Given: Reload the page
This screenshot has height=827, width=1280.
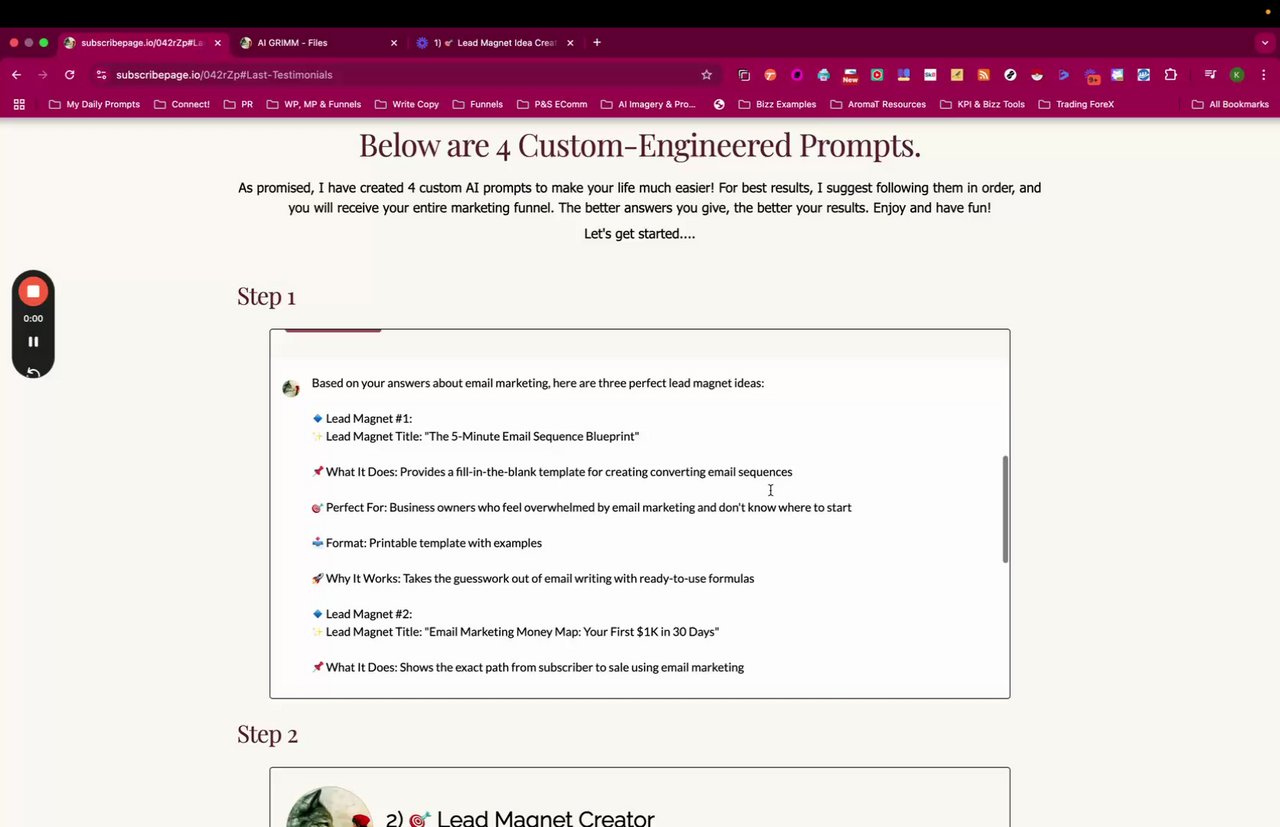Looking at the screenshot, I should (x=69, y=75).
